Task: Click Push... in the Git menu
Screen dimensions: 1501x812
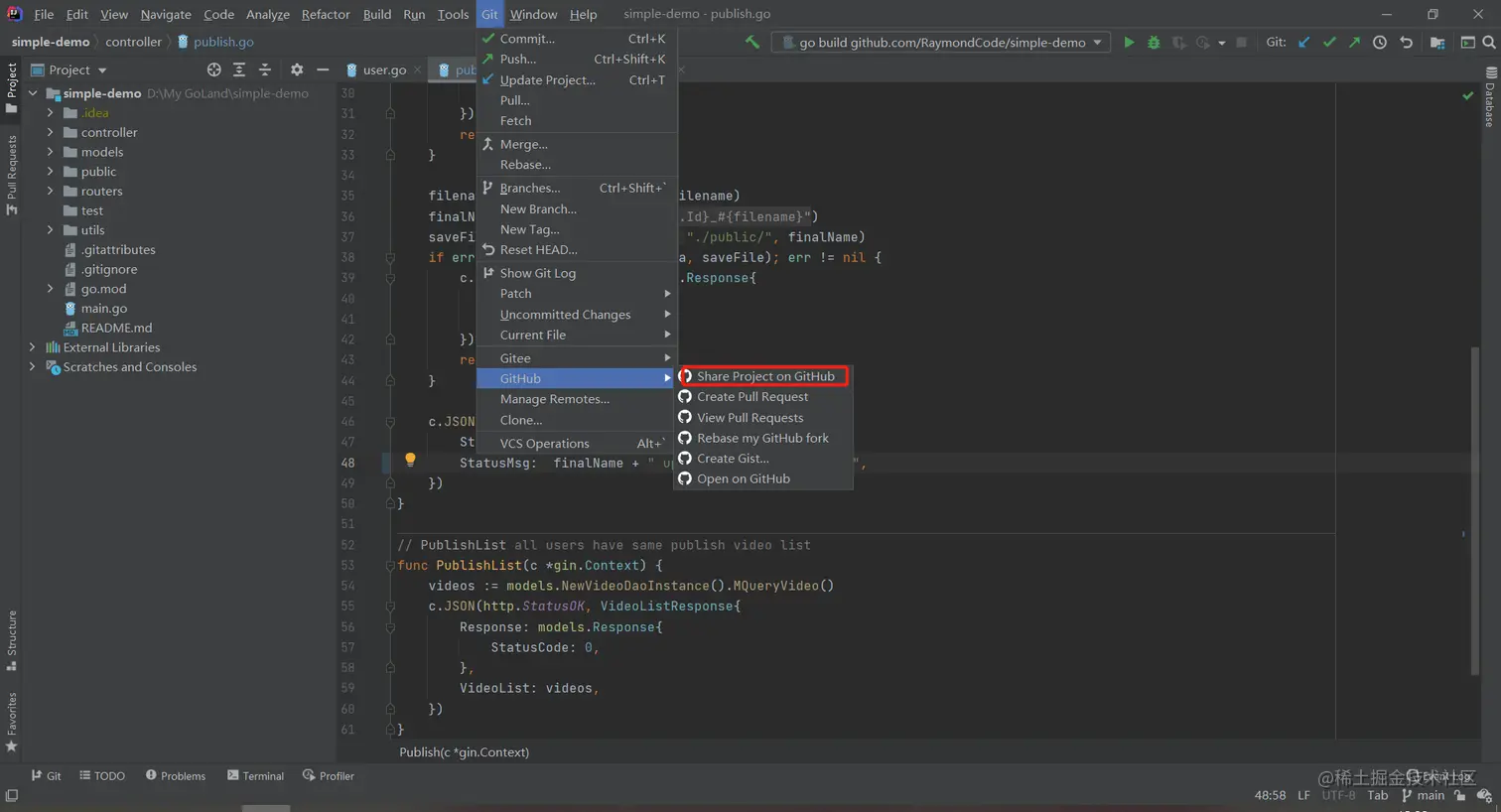Action: [x=577, y=59]
